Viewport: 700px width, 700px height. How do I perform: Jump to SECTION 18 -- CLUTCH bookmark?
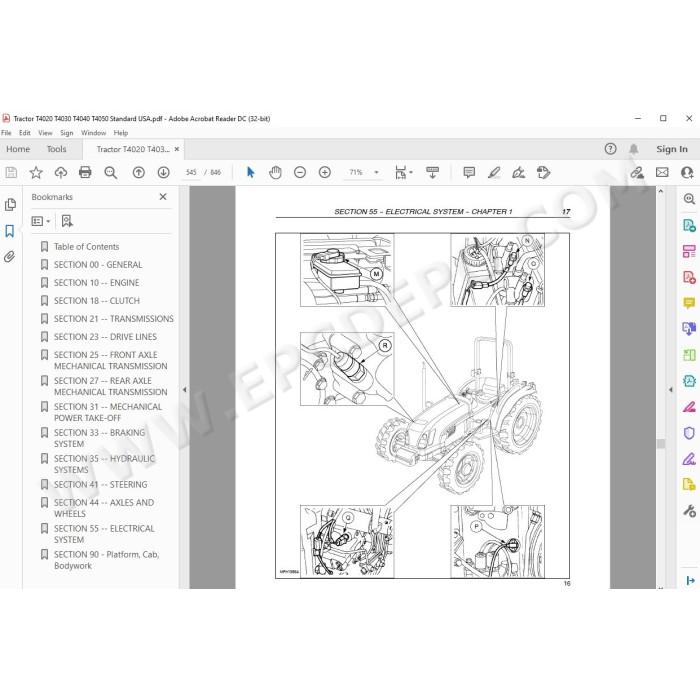[x=97, y=301]
